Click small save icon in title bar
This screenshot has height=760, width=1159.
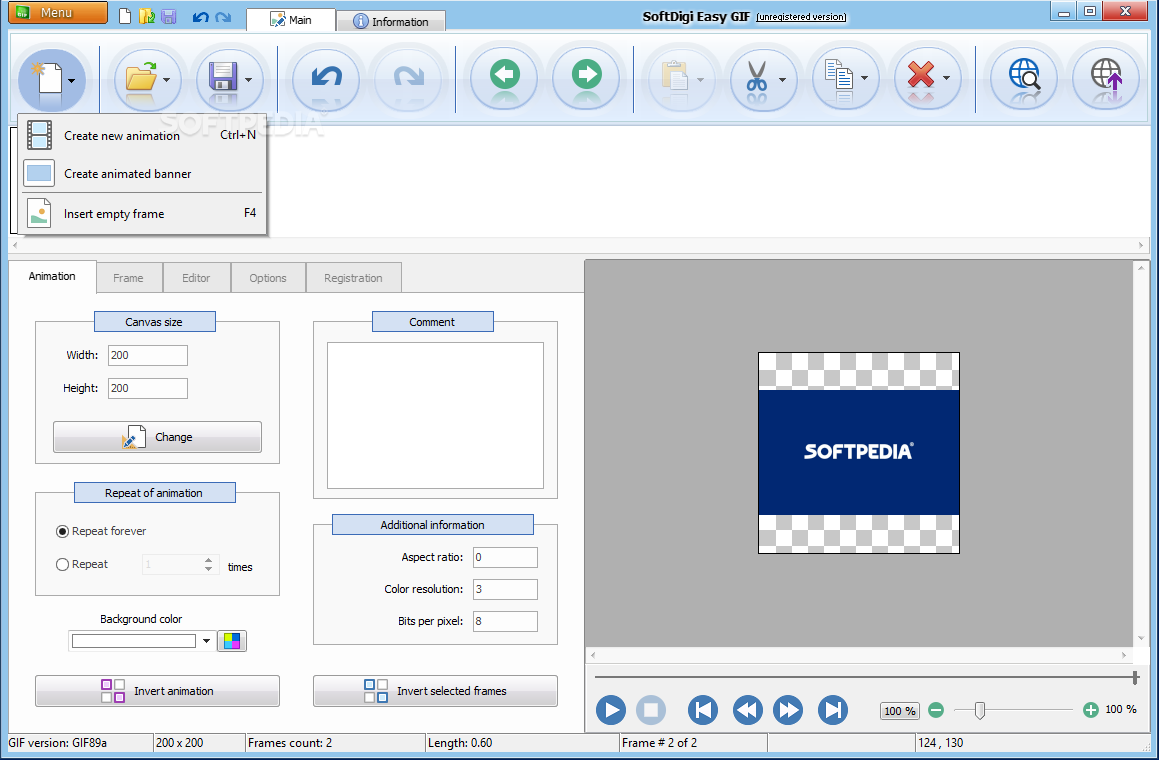pyautogui.click(x=169, y=16)
